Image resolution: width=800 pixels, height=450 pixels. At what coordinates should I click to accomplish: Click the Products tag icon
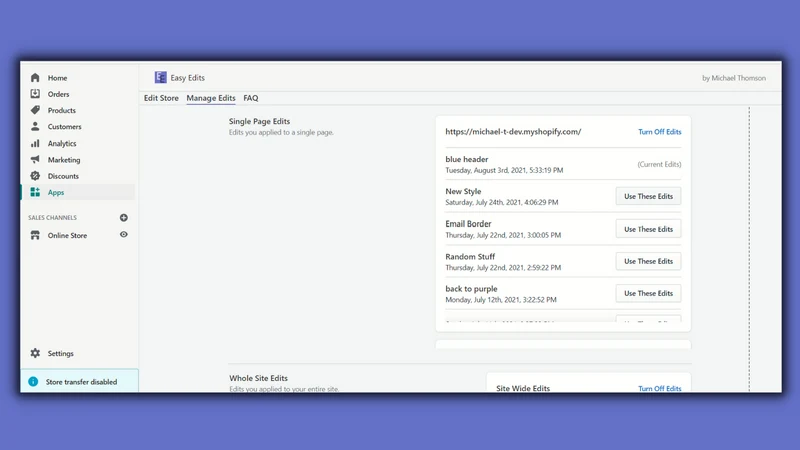coord(35,110)
